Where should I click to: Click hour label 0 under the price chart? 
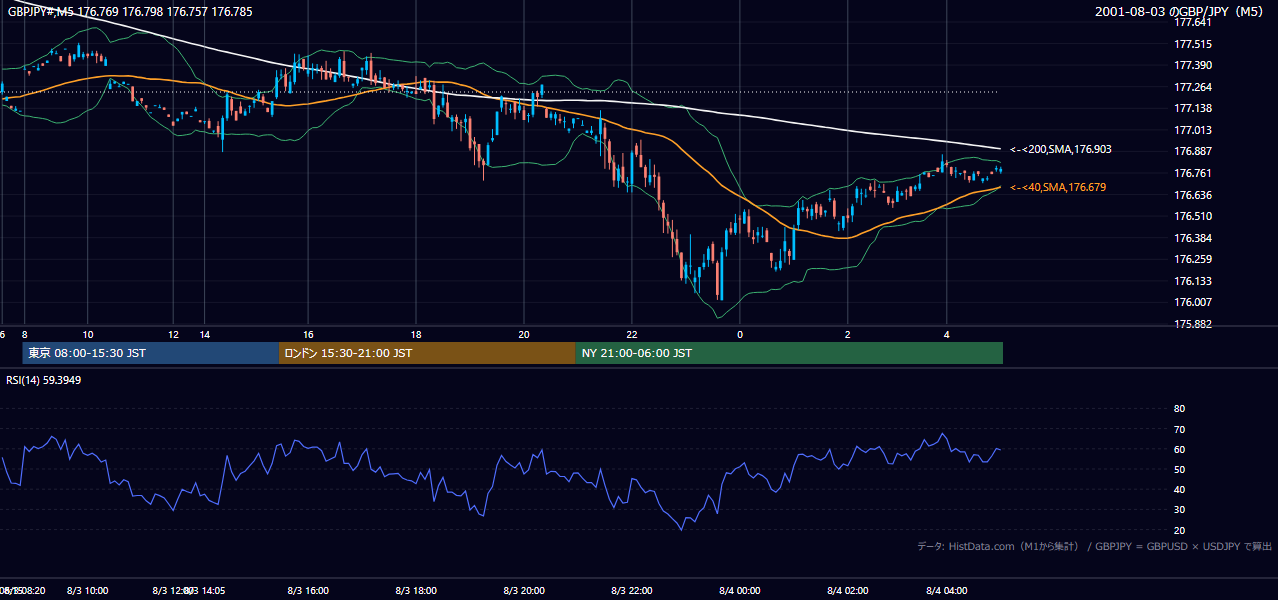740,334
